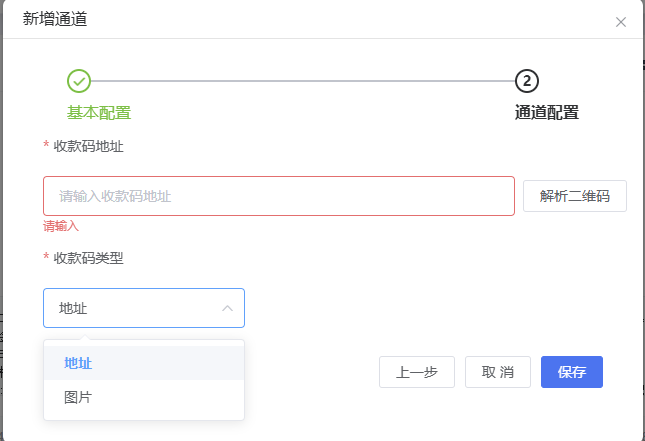Click the 收款码地址 field label
This screenshot has width=645, height=441.
88,146
